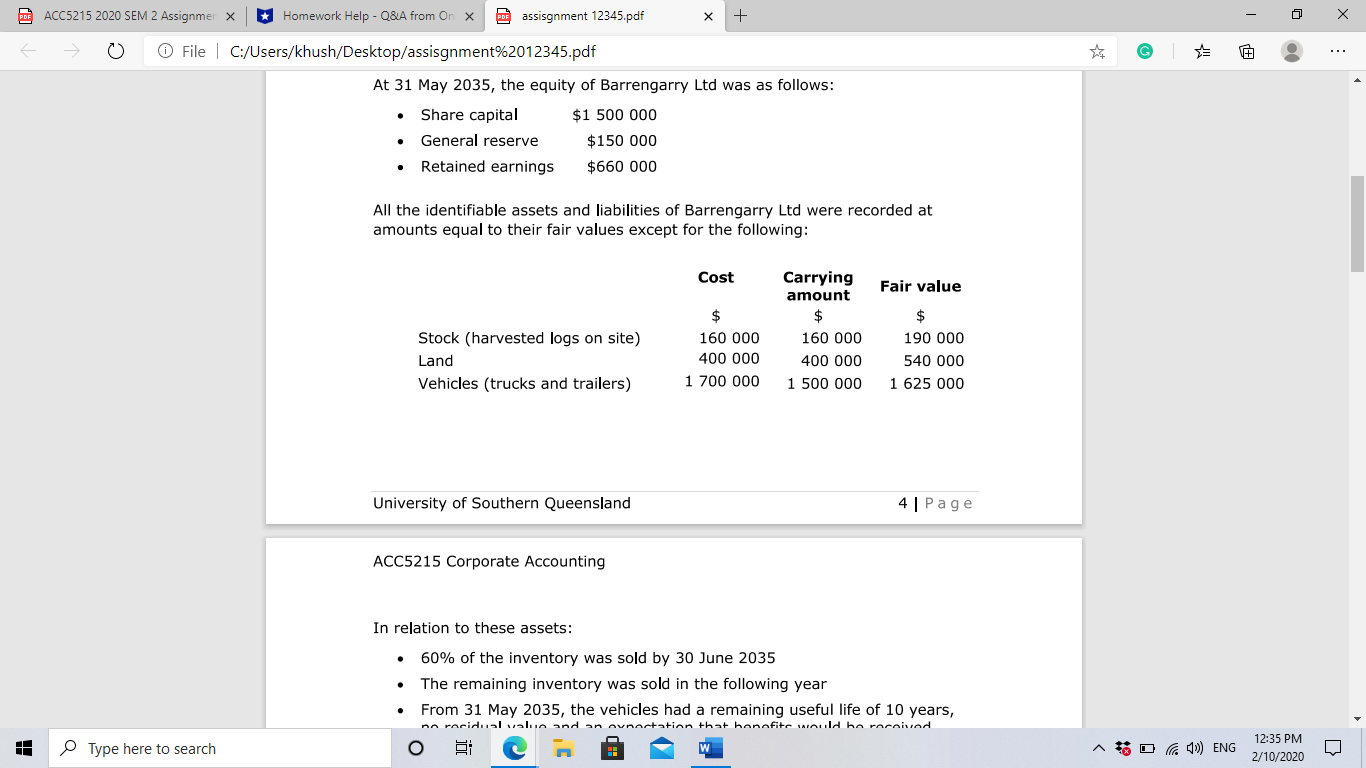
Task: Expand hidden icons in the system tray
Action: click(1098, 747)
